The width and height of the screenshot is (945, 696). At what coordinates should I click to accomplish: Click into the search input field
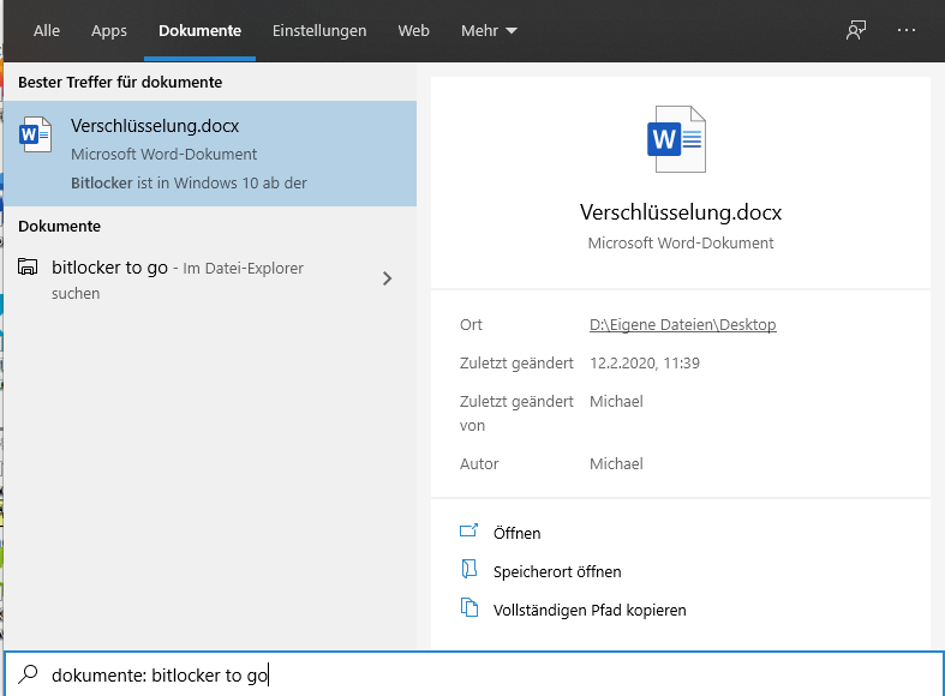point(500,675)
